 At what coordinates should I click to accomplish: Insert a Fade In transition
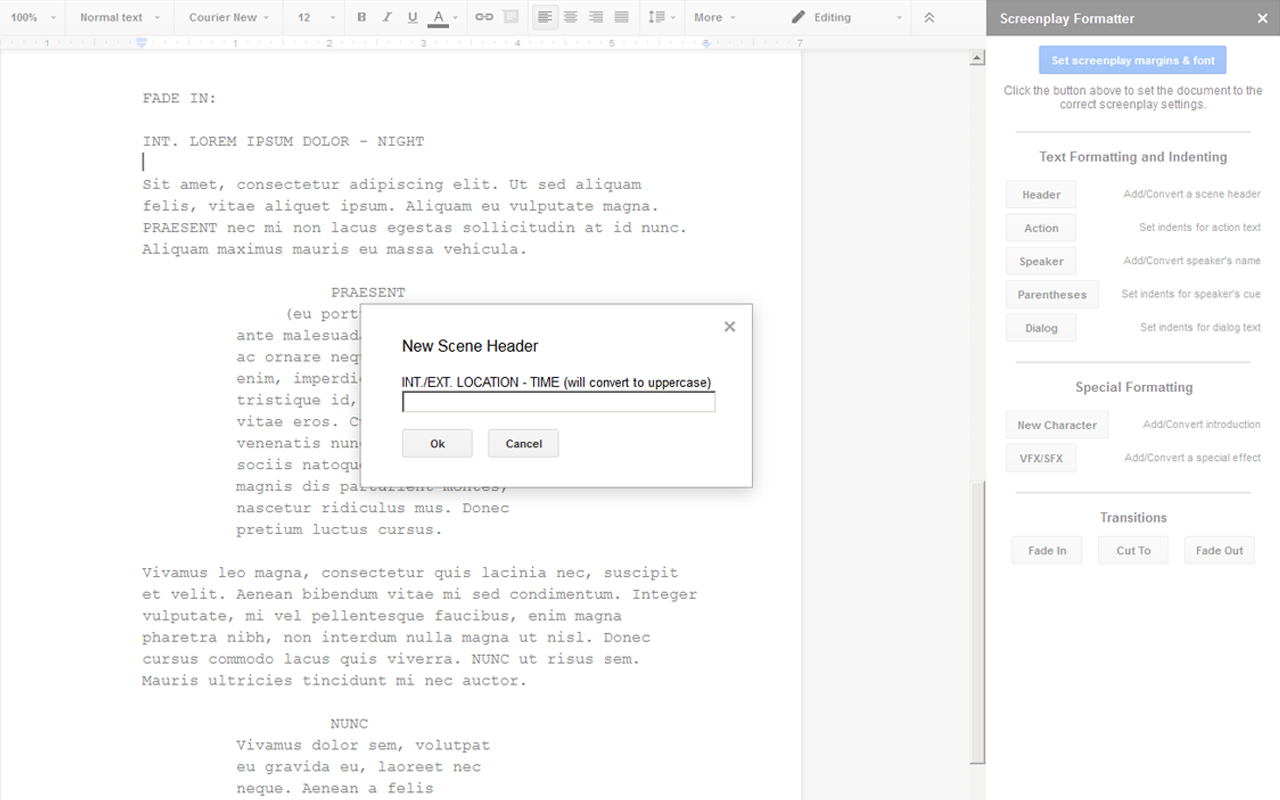point(1047,550)
